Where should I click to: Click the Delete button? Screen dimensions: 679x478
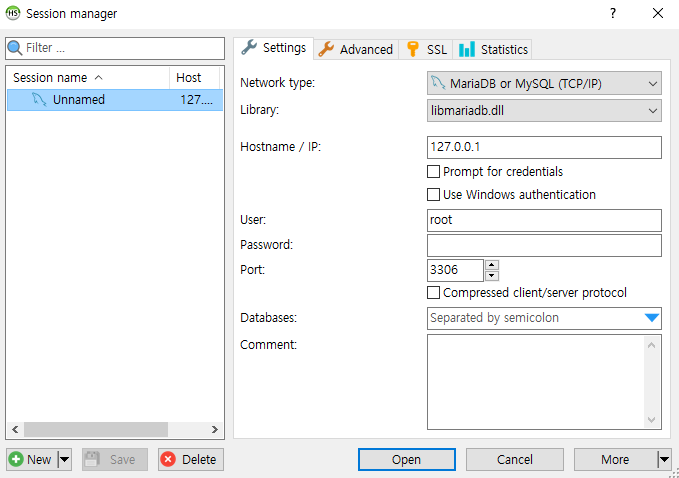tap(191, 459)
